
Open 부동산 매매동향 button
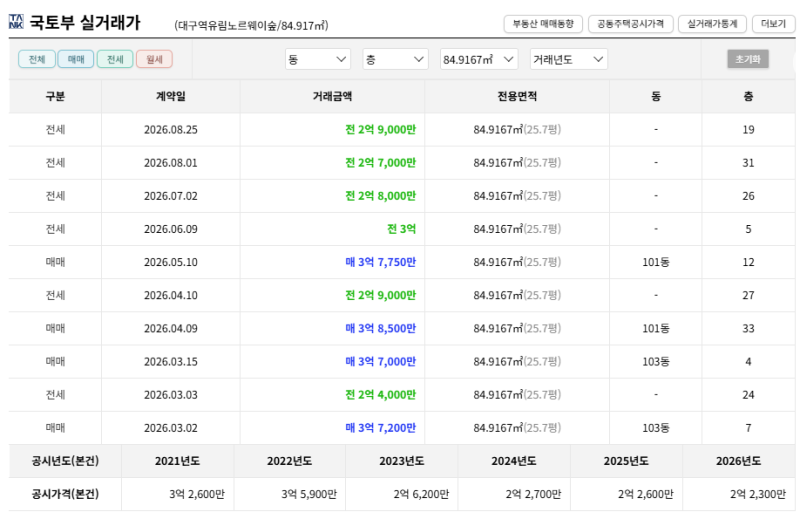point(543,24)
